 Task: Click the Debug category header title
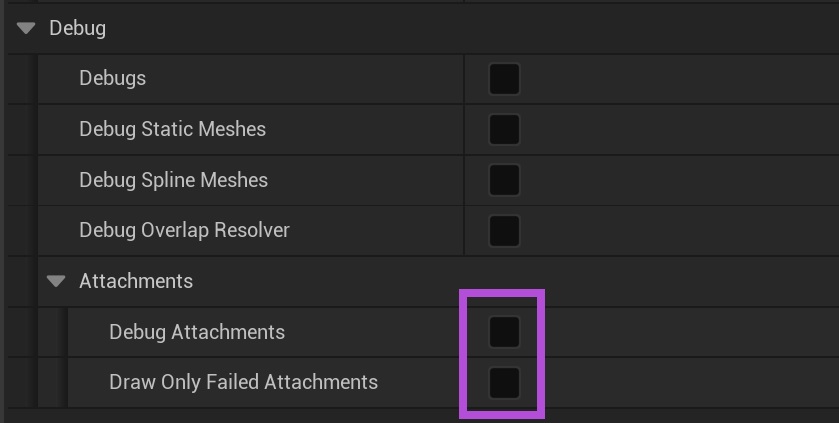tap(77, 28)
